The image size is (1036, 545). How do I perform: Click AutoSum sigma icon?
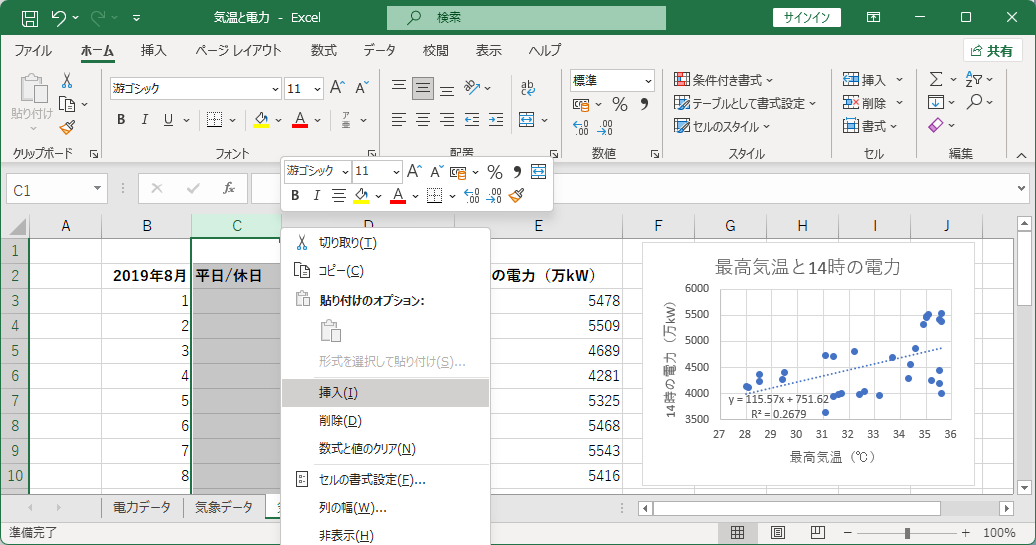(x=936, y=80)
